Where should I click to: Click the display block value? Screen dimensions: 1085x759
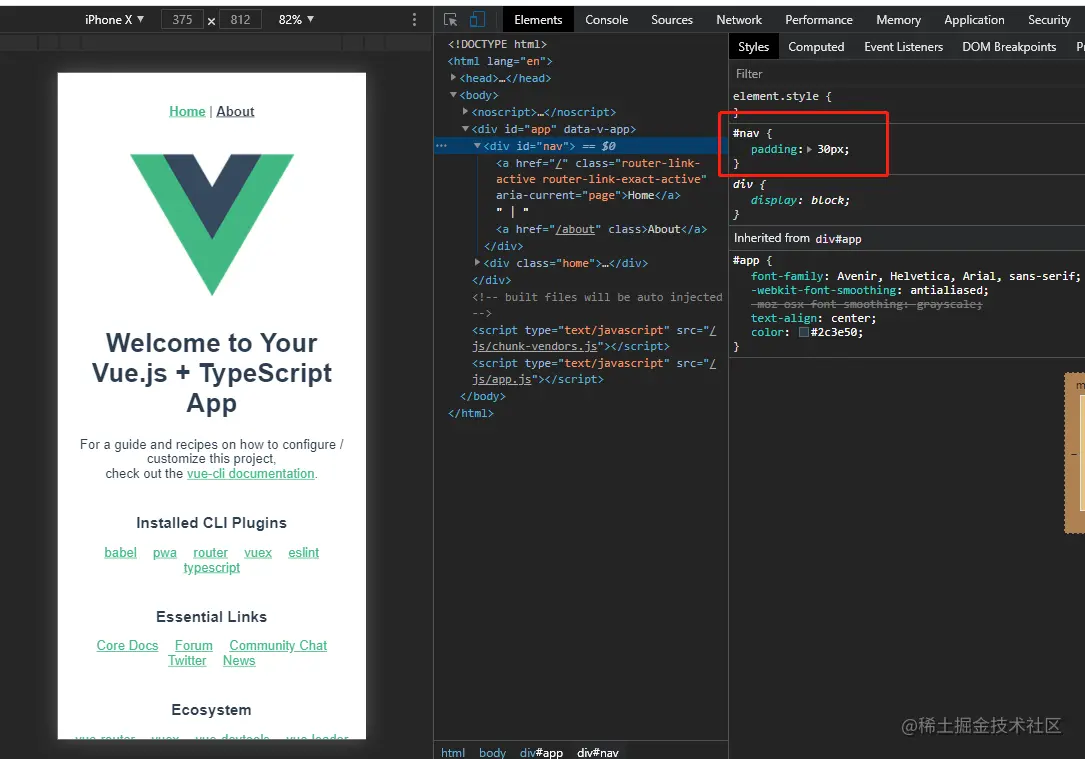click(828, 200)
